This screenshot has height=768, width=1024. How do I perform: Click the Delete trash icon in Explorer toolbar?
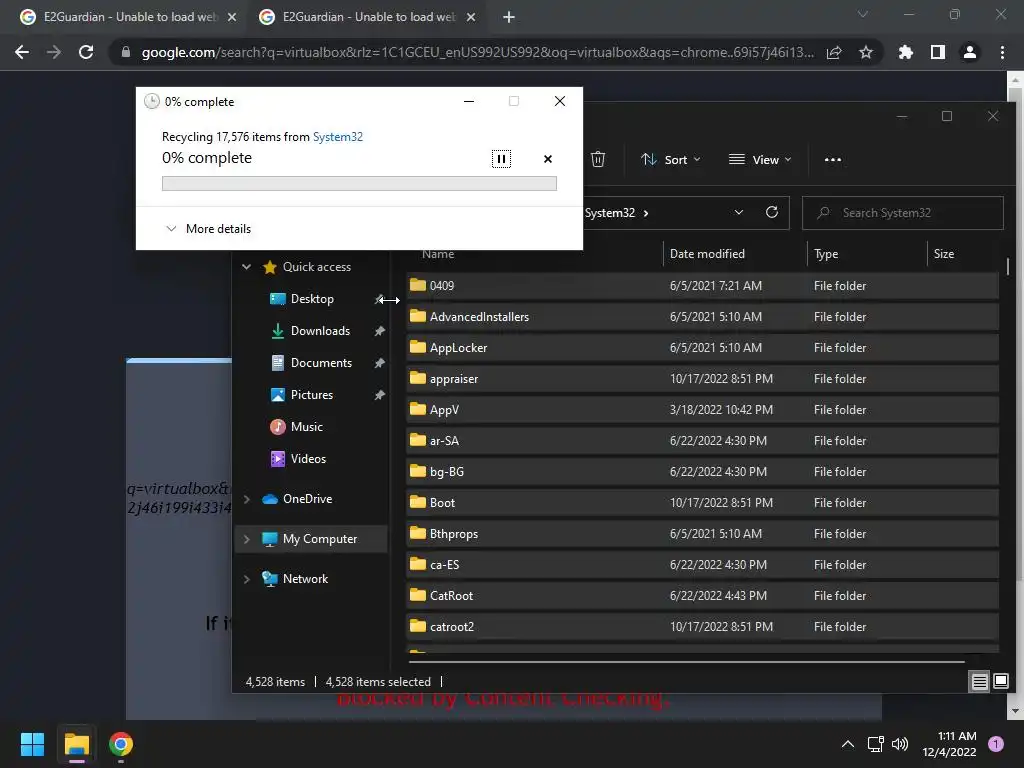[598, 159]
